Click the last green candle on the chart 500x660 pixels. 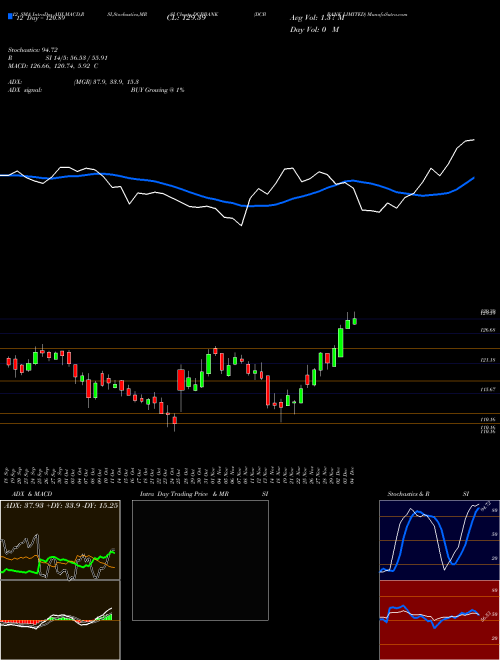pos(355,321)
